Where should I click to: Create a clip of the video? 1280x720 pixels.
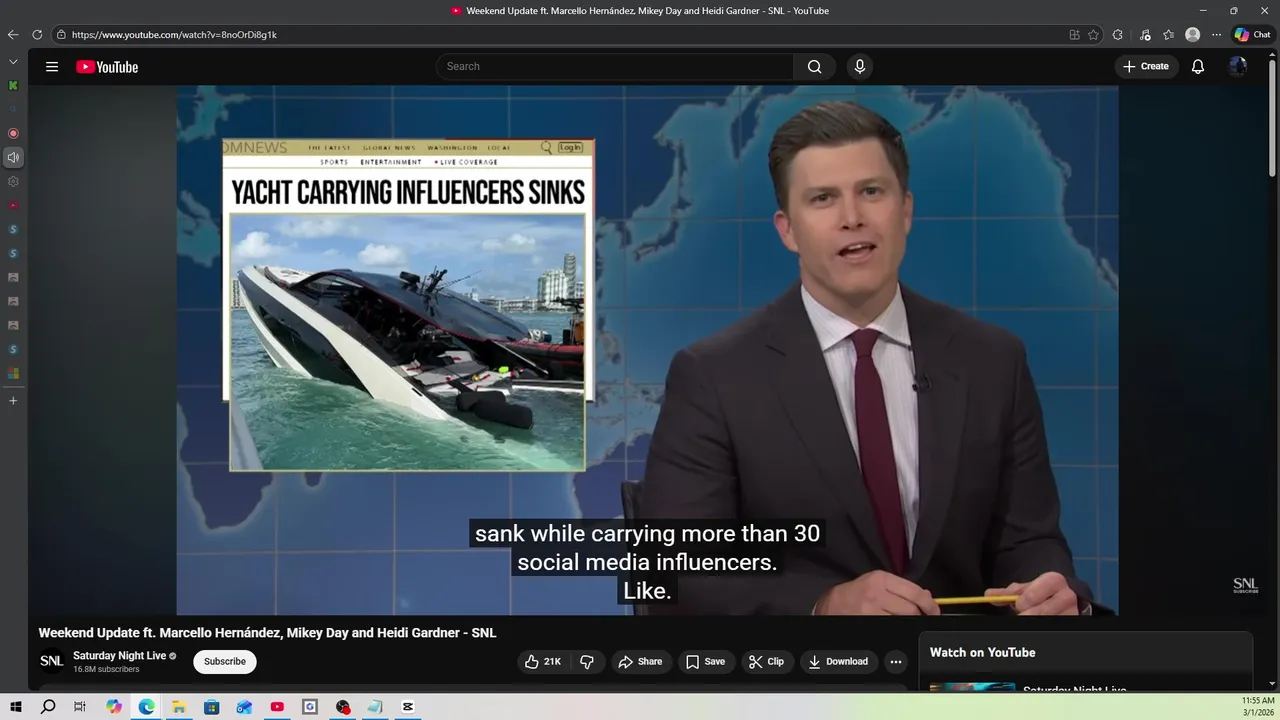[767, 662]
